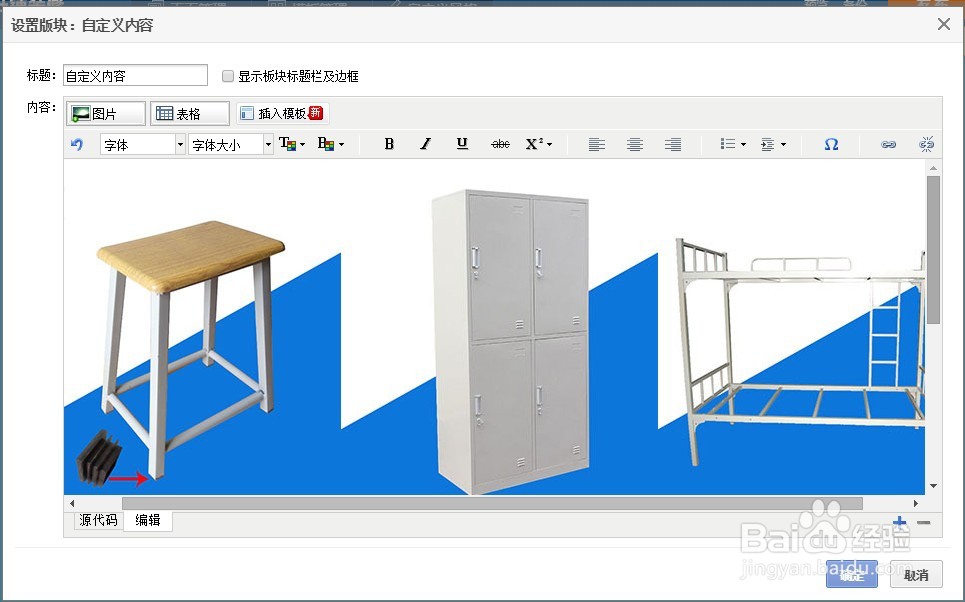This screenshot has width=965, height=602.
Task: Align text to the right
Action: tap(673, 145)
